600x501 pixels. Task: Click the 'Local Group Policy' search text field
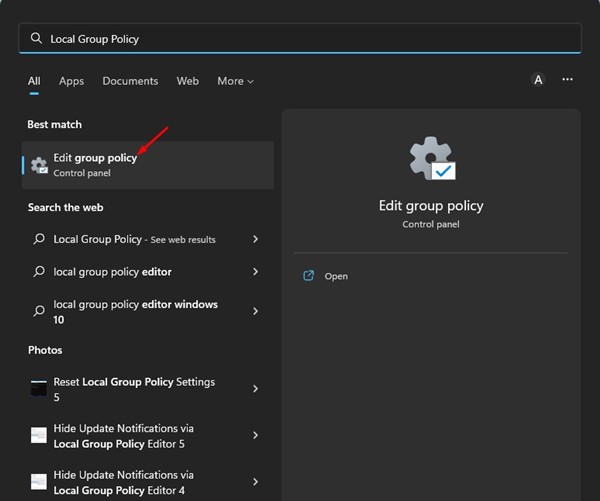coord(300,39)
